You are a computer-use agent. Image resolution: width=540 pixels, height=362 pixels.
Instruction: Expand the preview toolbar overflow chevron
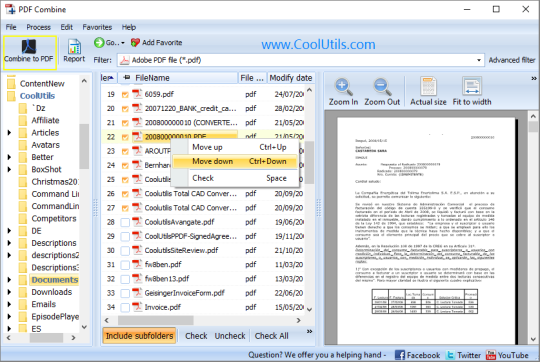[534, 79]
